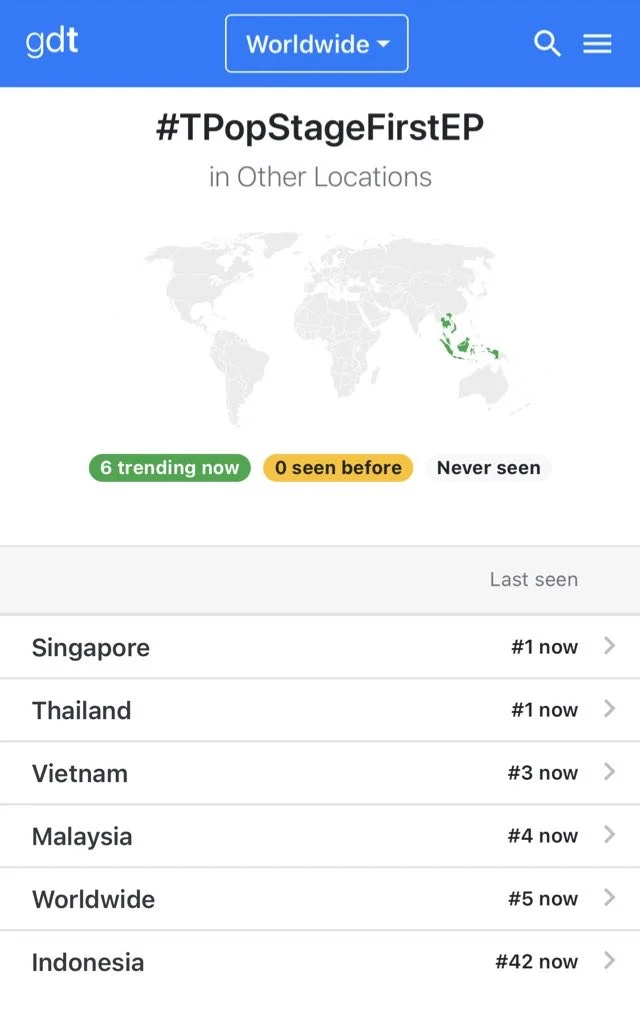
Task: Open the search magnifier icon
Action: [547, 44]
